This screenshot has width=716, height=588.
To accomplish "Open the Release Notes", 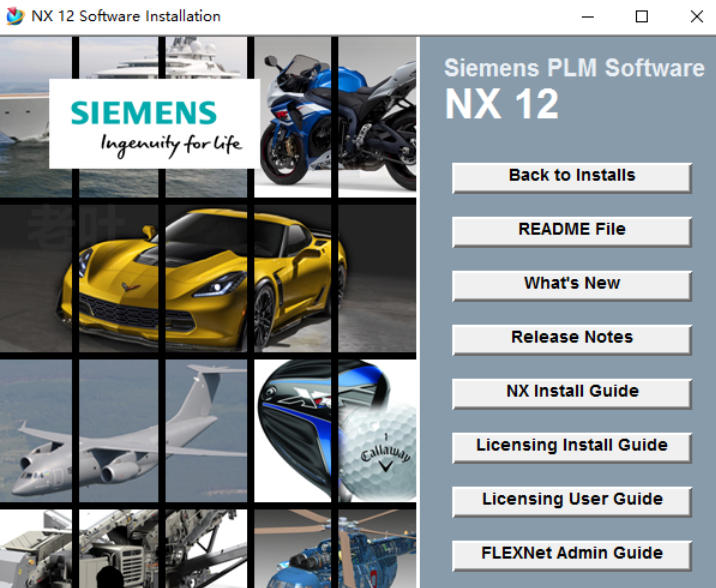I will (571, 338).
